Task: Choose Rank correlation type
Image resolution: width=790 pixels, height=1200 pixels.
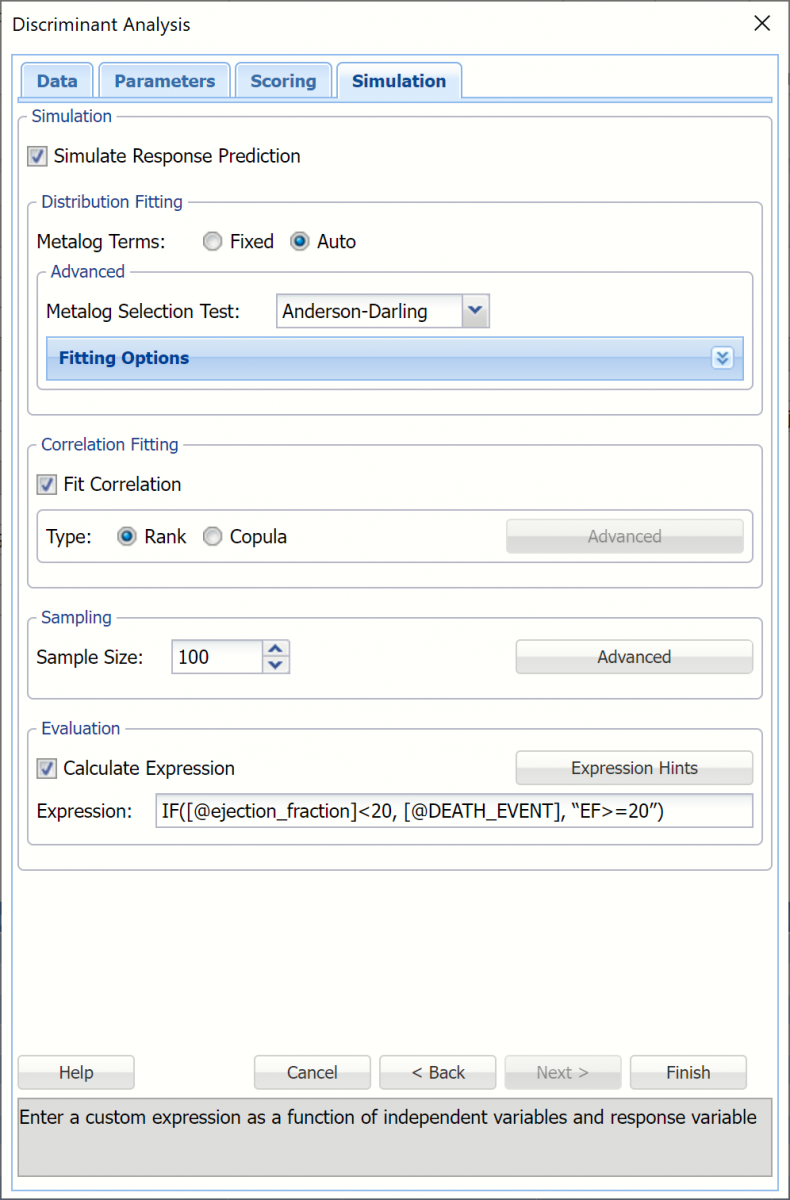Action: (127, 537)
